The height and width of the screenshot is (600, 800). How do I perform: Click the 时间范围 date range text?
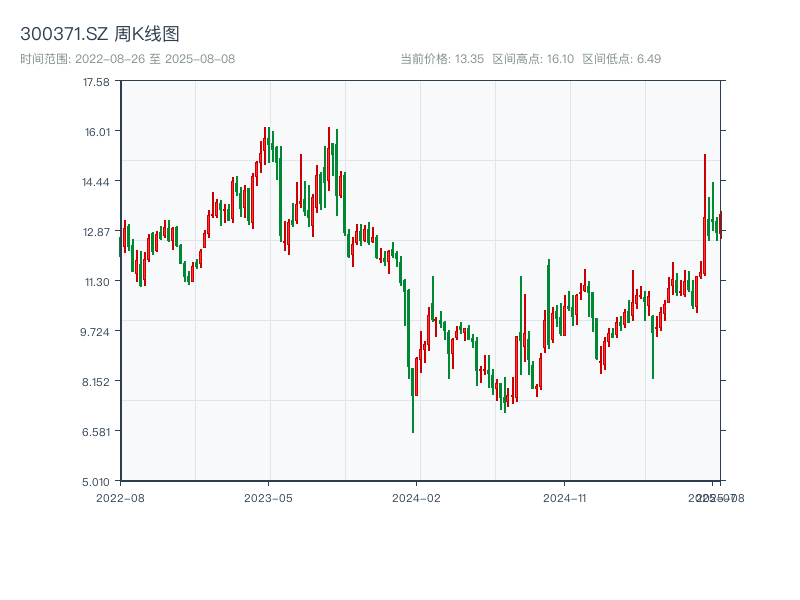pyautogui.click(x=127, y=59)
